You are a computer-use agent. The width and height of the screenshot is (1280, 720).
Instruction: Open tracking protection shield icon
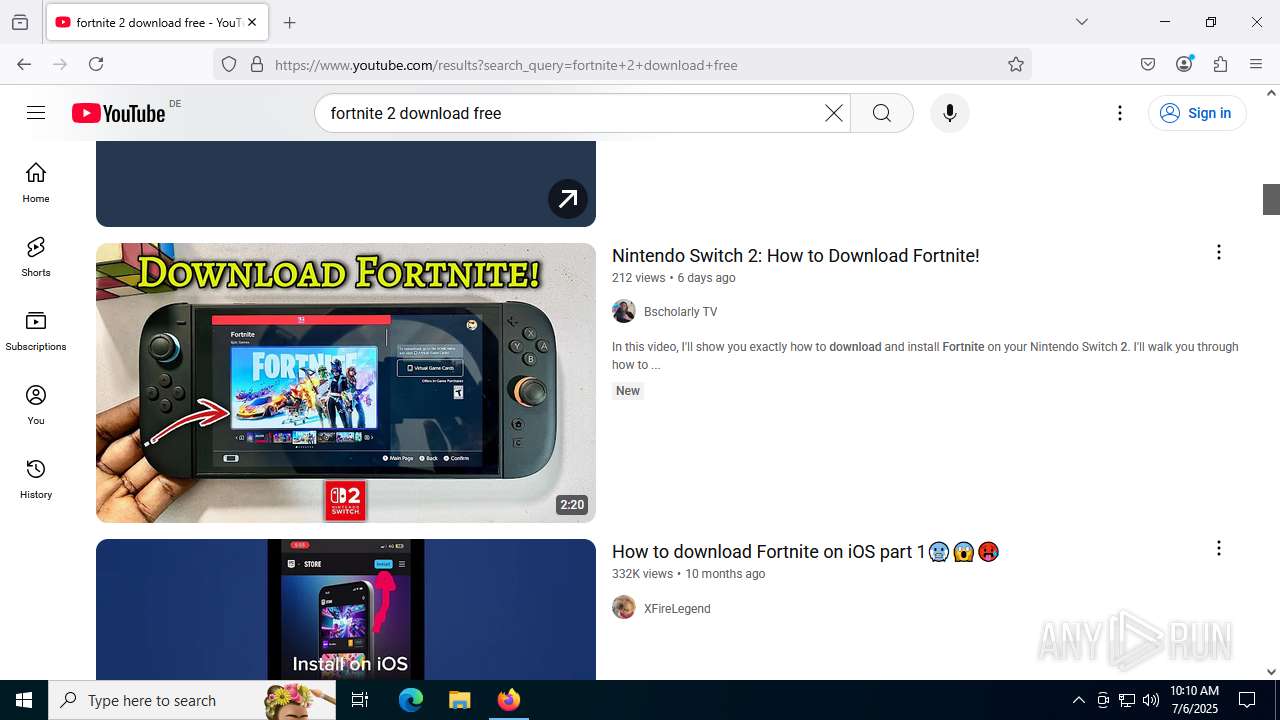(229, 65)
